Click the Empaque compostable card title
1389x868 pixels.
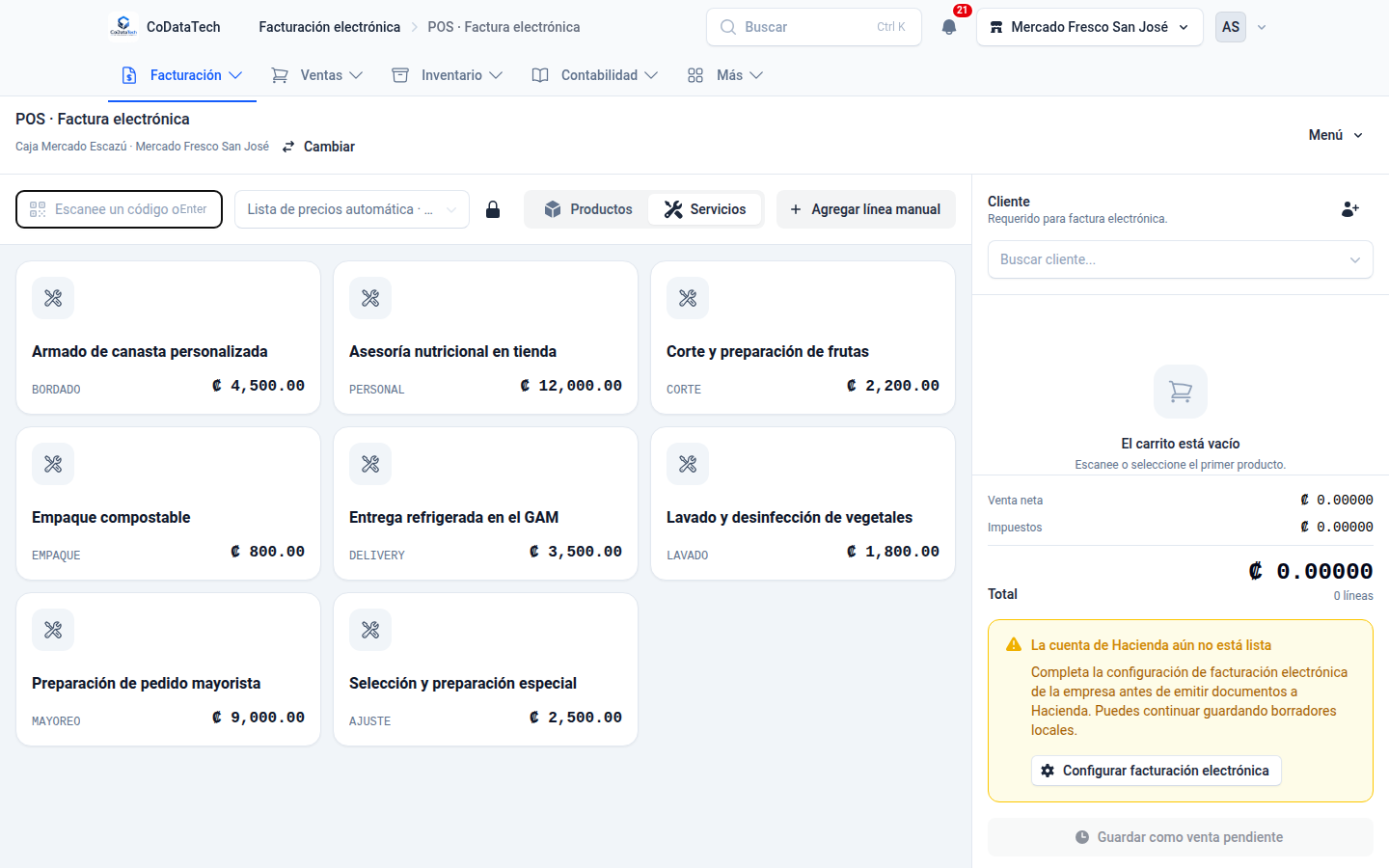(x=111, y=518)
